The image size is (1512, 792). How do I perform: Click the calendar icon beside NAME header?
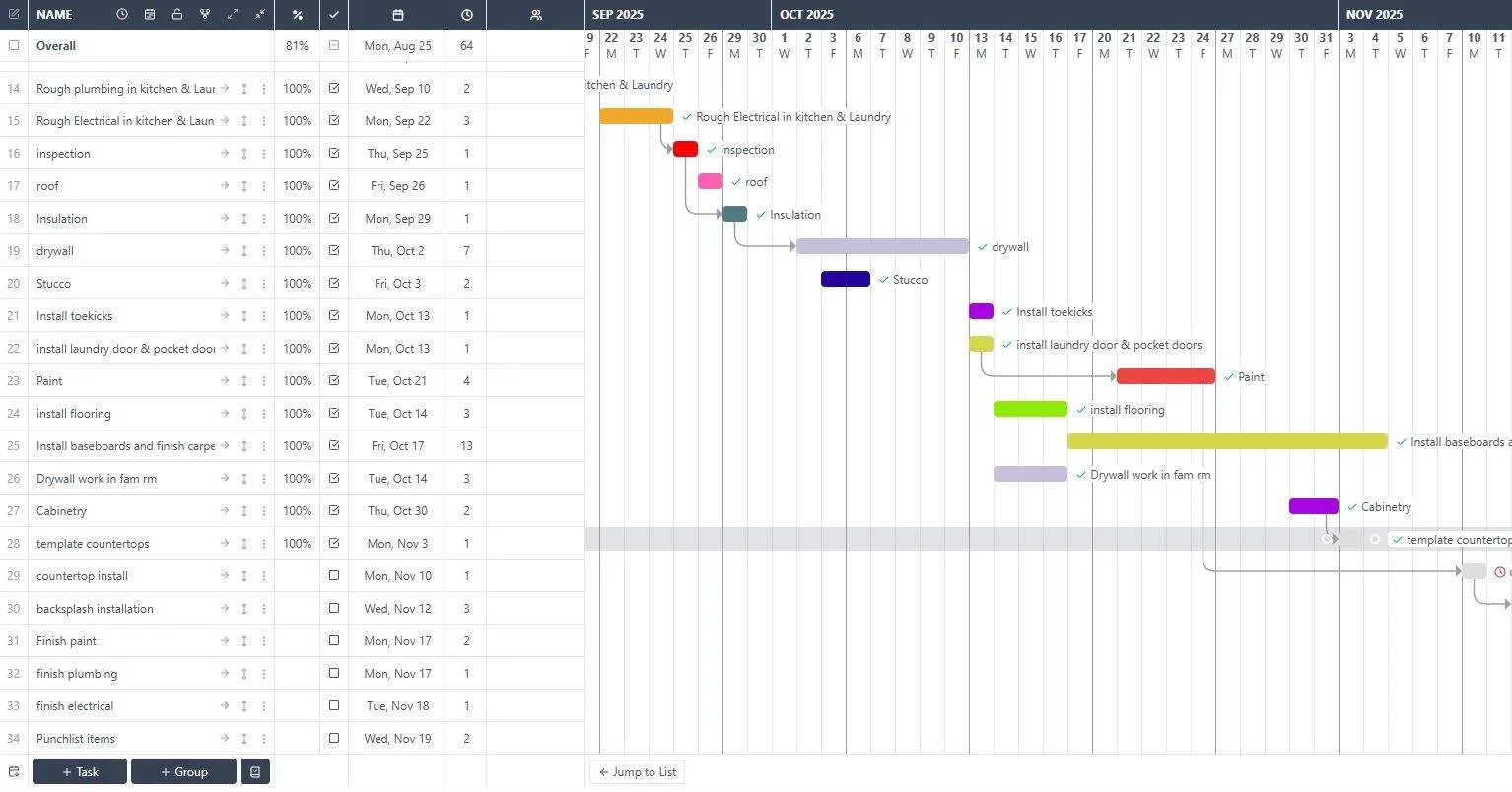[x=150, y=15]
